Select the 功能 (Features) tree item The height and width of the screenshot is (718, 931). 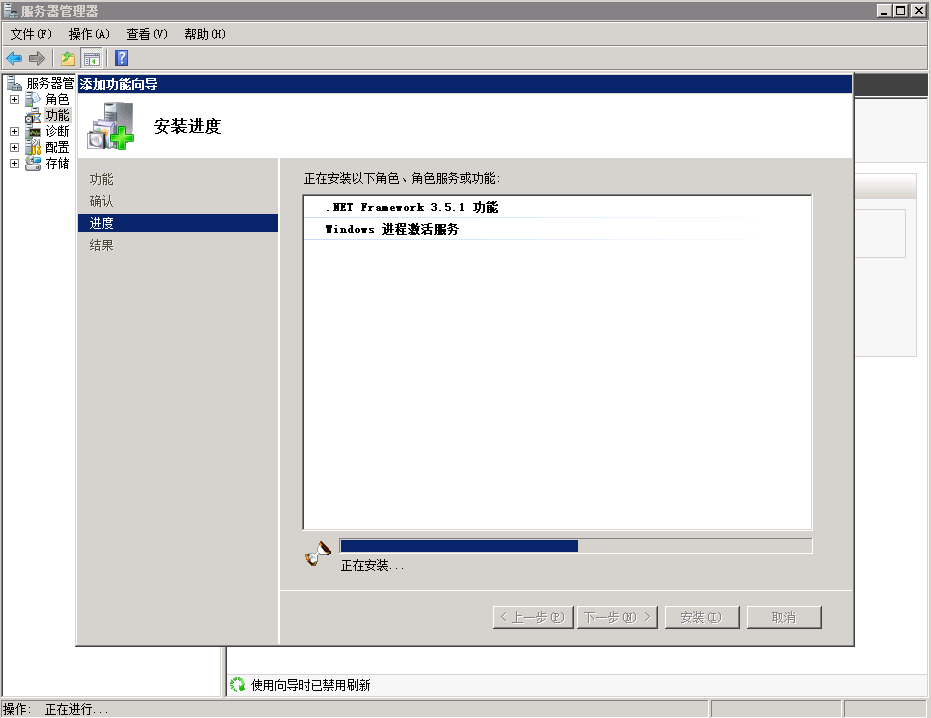click(x=57, y=116)
